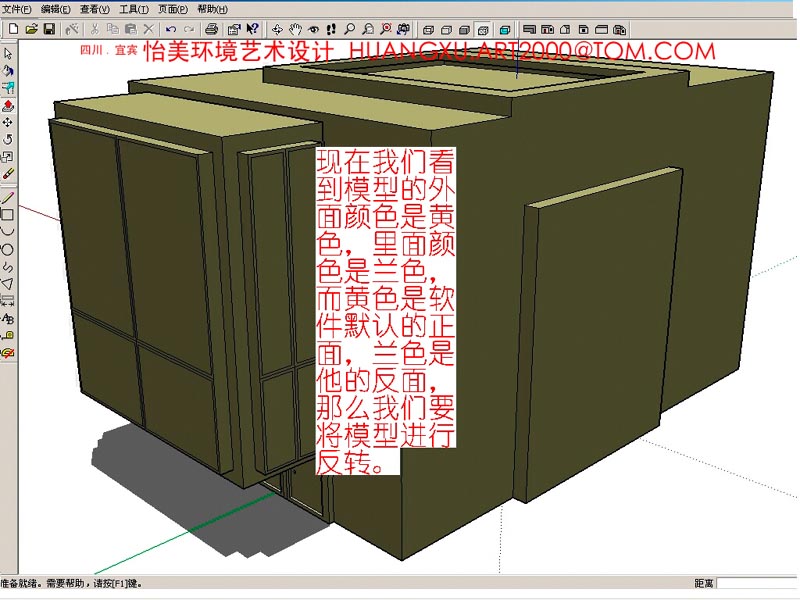The image size is (800, 600).
Task: Click the Zoom Extents icon
Action: [x=386, y=29]
